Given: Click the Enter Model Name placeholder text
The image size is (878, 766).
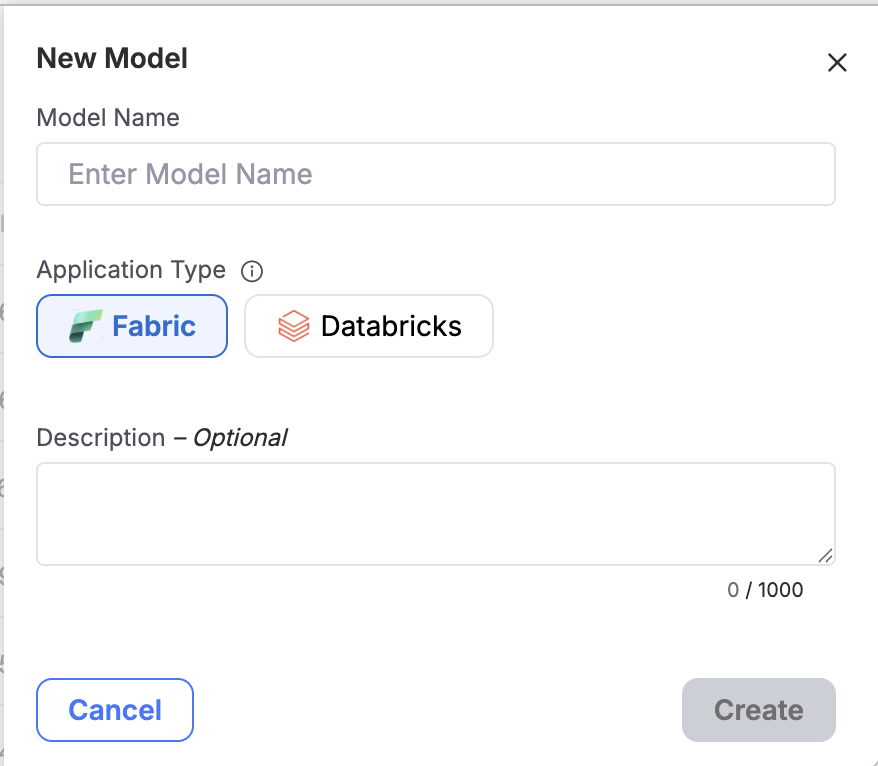Looking at the screenshot, I should click(x=190, y=174).
